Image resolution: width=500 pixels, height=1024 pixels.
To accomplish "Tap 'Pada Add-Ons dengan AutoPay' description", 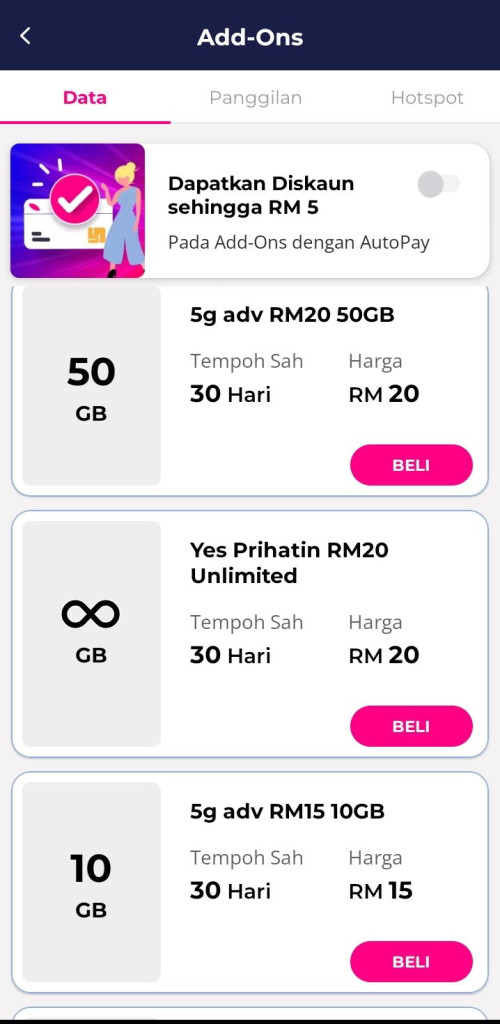I will click(299, 243).
